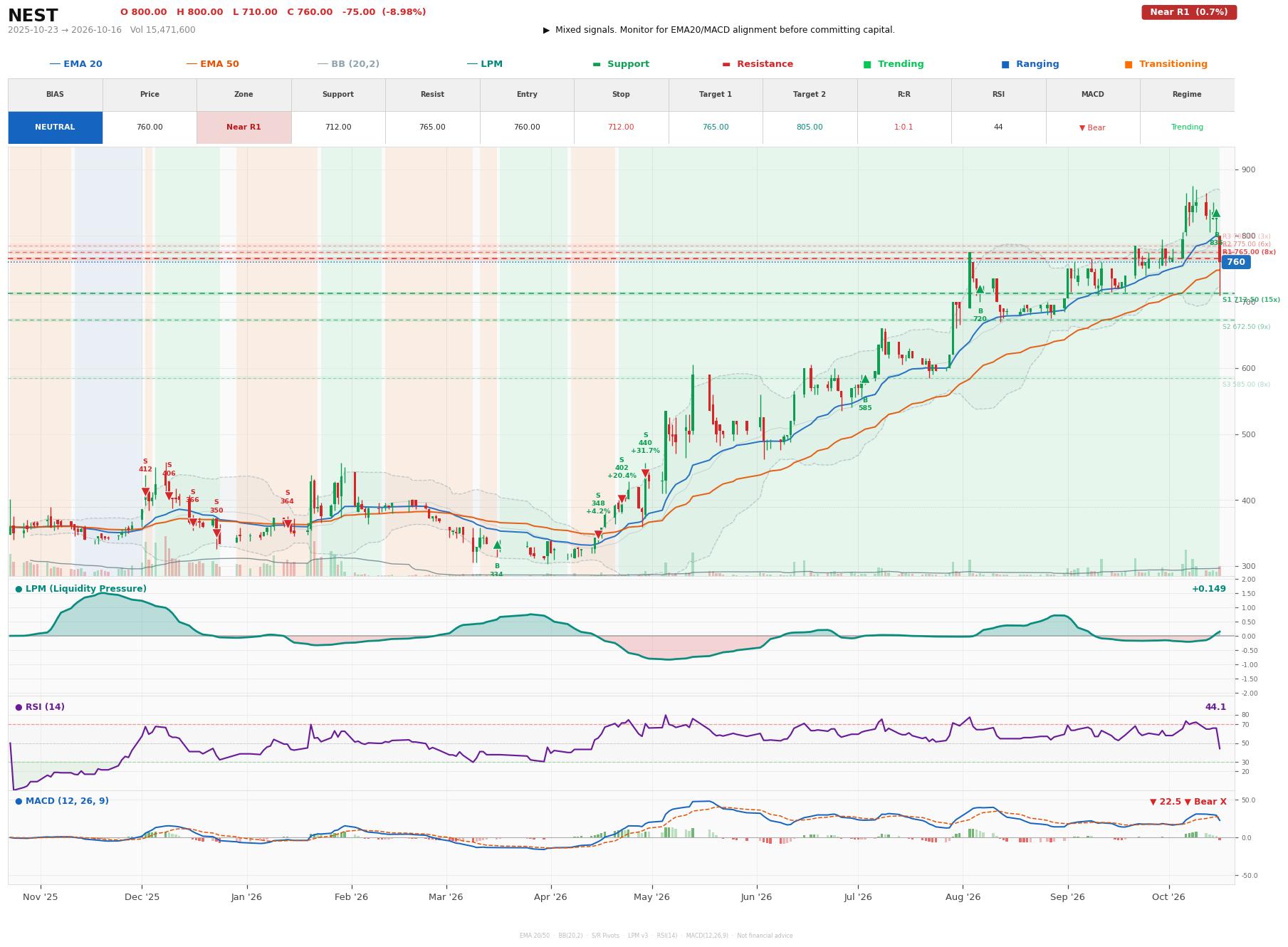
Task: Click the sell triangle under S 402 +20.4%
Action: coord(622,499)
